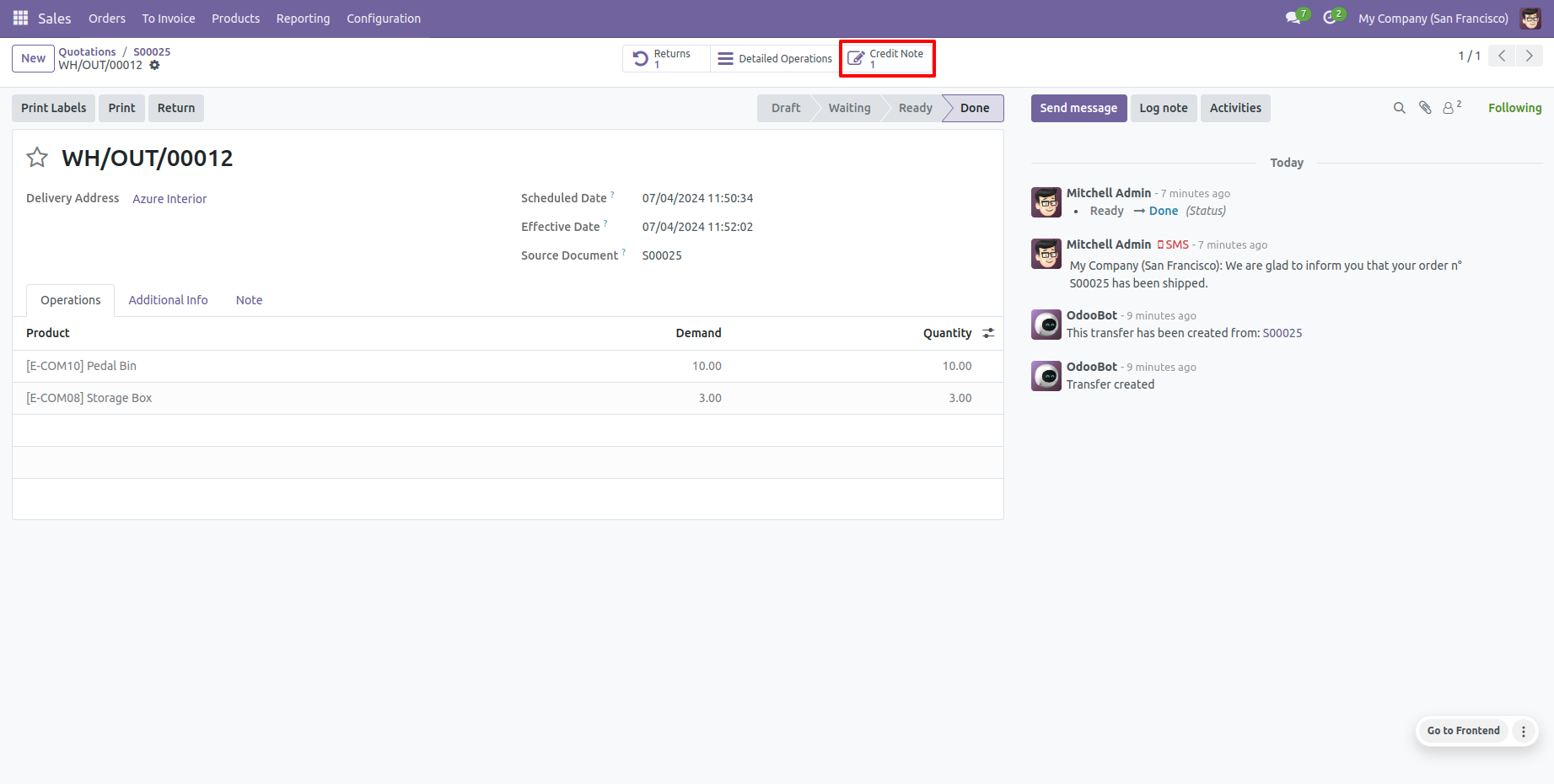Open the To Invoice menu
Image resolution: width=1554 pixels, height=784 pixels.
[x=169, y=19]
